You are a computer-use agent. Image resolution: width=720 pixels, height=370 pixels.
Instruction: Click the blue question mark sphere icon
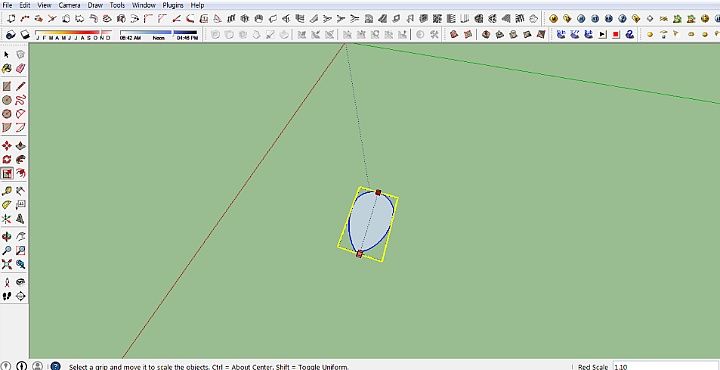[x=622, y=18]
